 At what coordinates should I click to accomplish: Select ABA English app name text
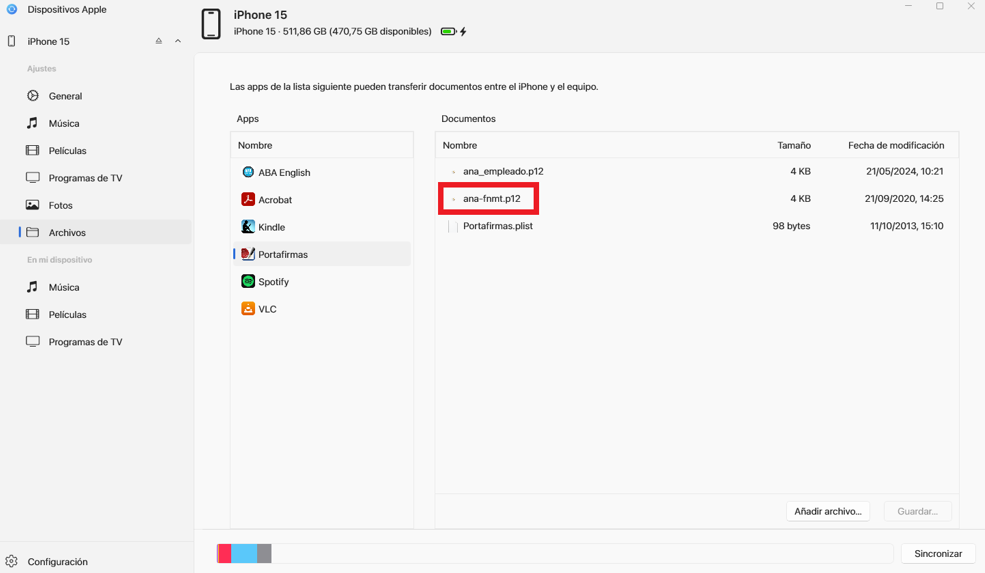[284, 173]
